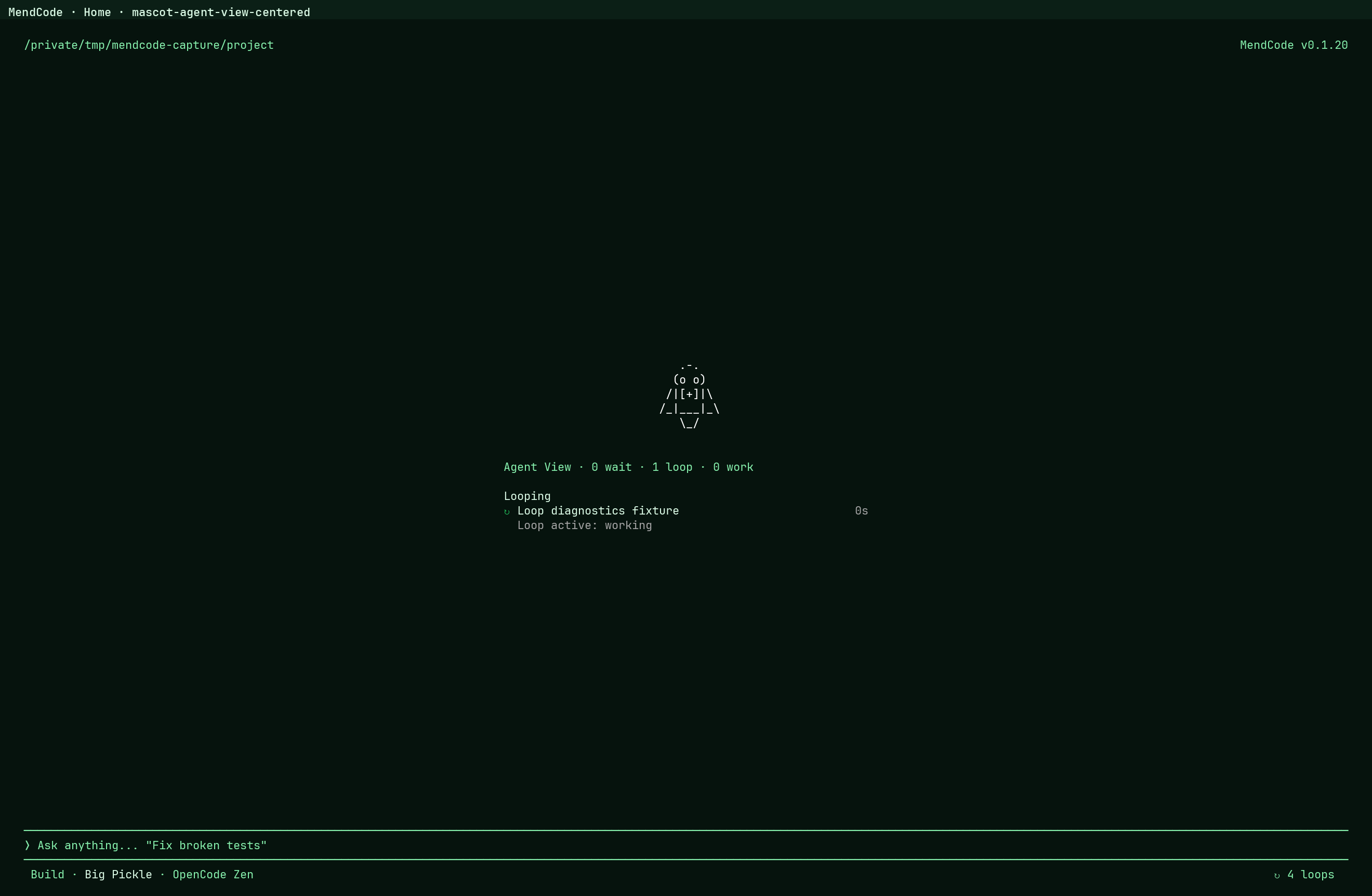Click the OpenCode Zen provider label
1372x896 pixels.
[x=213, y=875]
